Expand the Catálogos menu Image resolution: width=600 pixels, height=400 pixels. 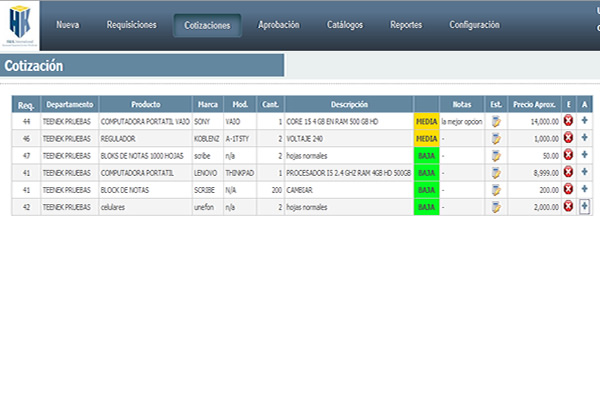coord(345,25)
